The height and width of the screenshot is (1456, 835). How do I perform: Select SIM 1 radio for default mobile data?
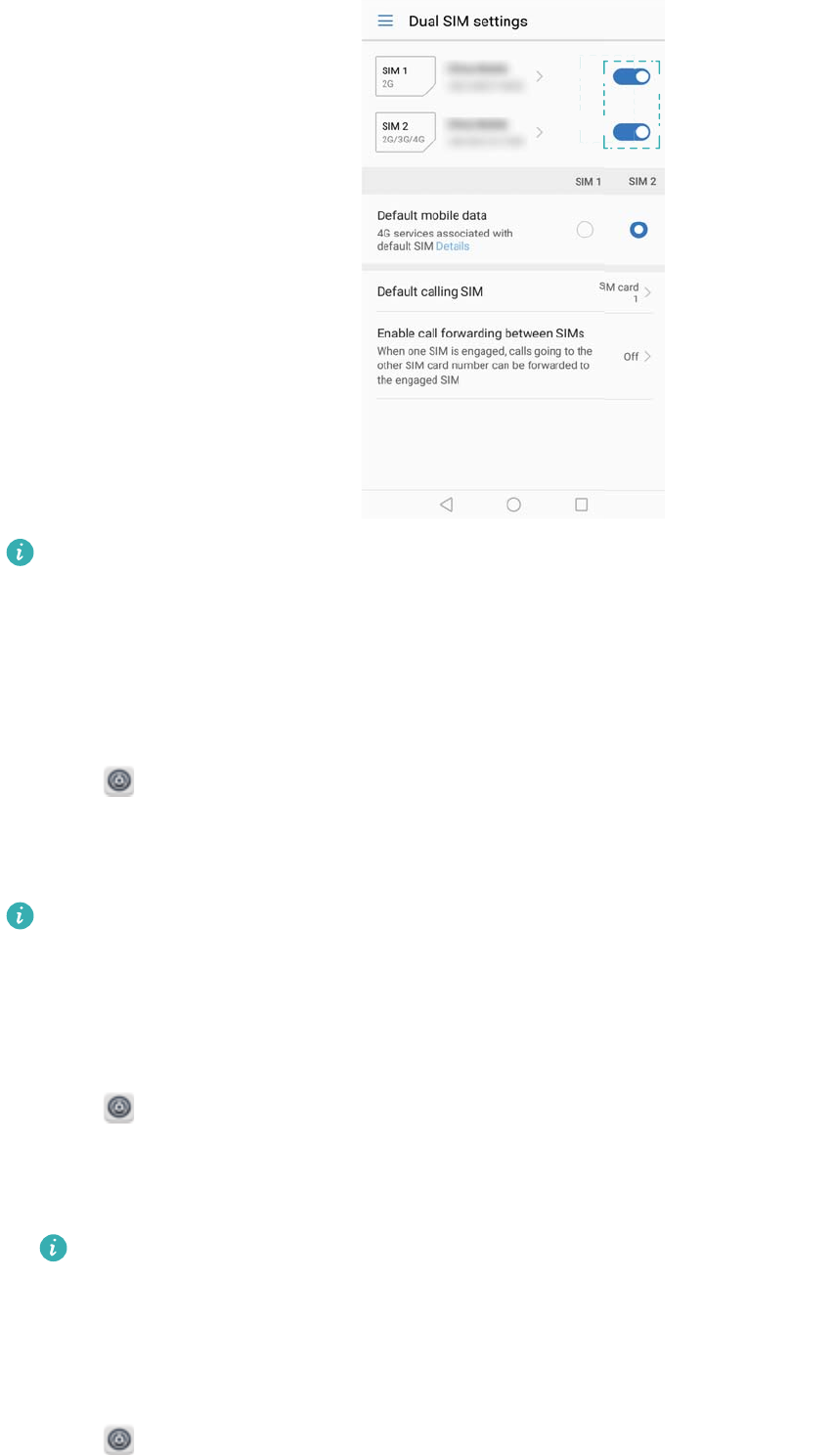(x=585, y=230)
